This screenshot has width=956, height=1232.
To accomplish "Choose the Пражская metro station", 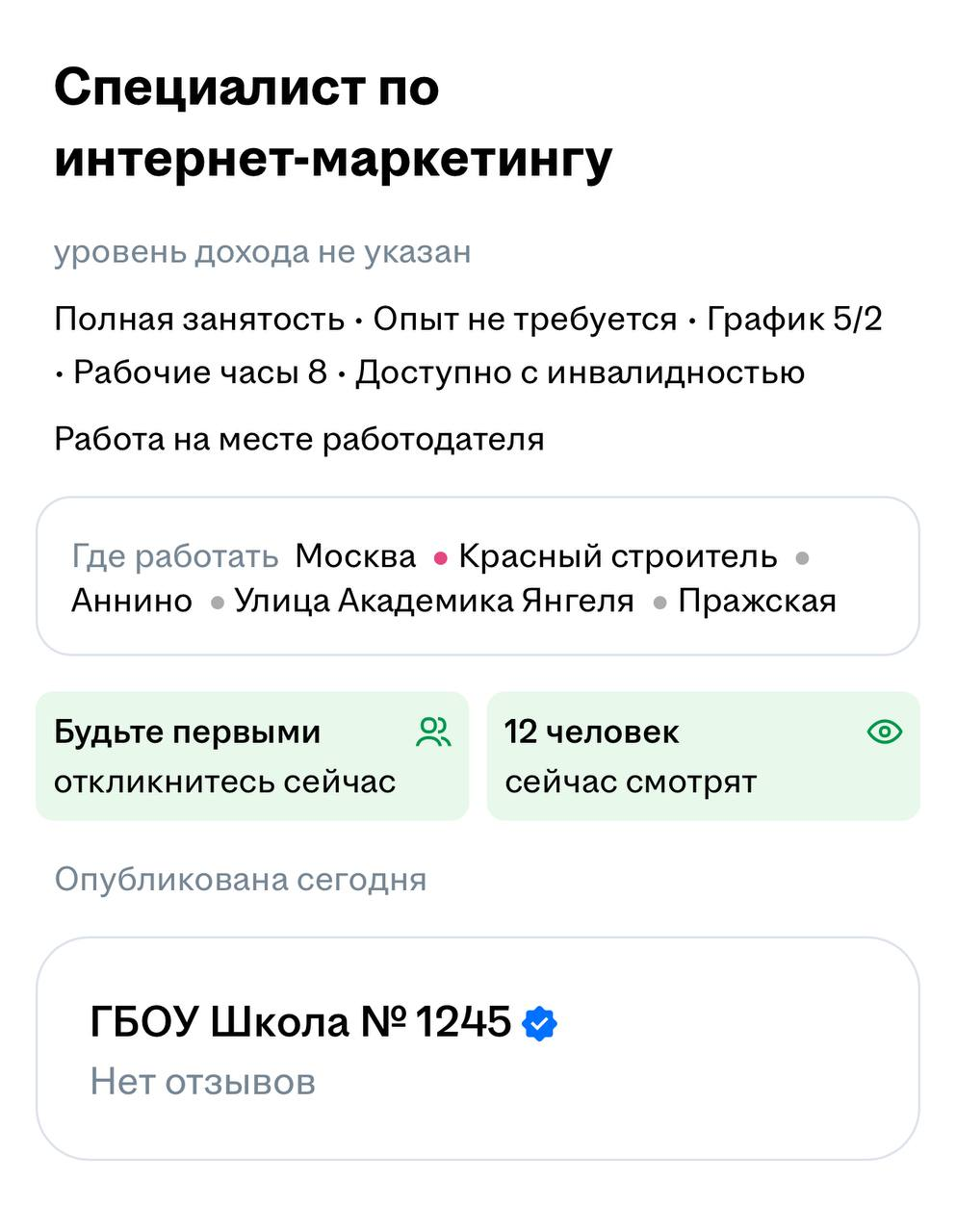I will tap(757, 602).
